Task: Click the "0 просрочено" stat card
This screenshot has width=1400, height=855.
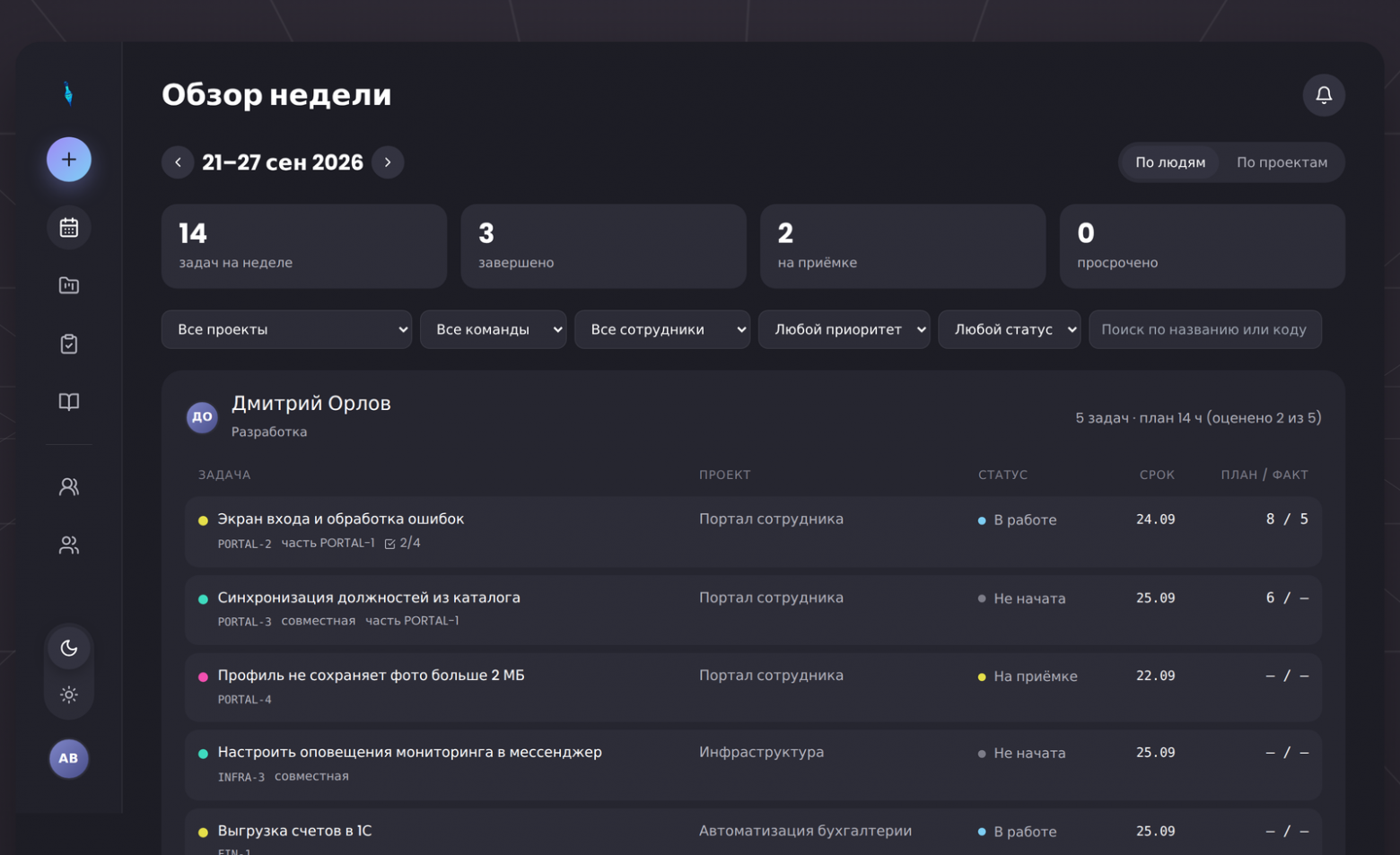Action: click(x=1203, y=246)
